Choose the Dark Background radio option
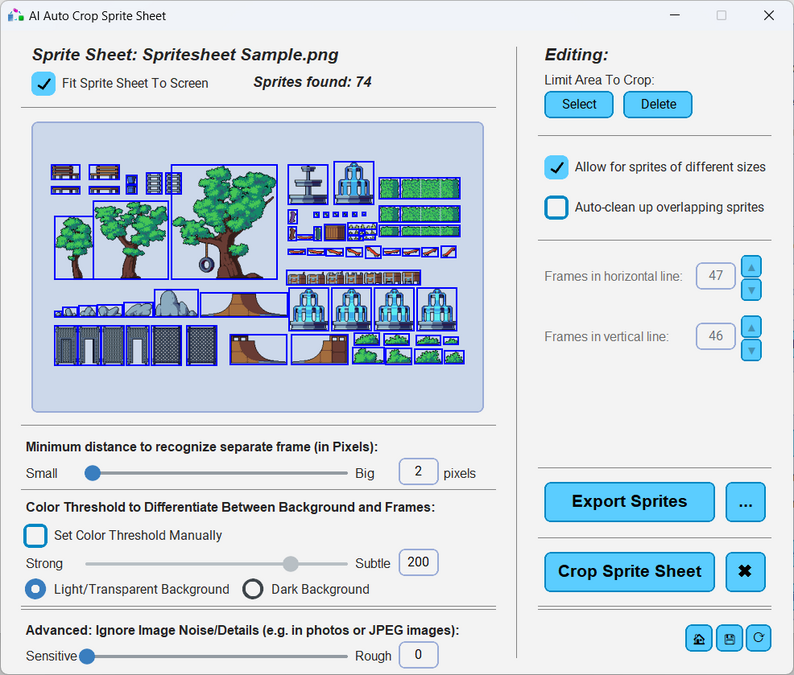Image resolution: width=794 pixels, height=675 pixels. 253,589
